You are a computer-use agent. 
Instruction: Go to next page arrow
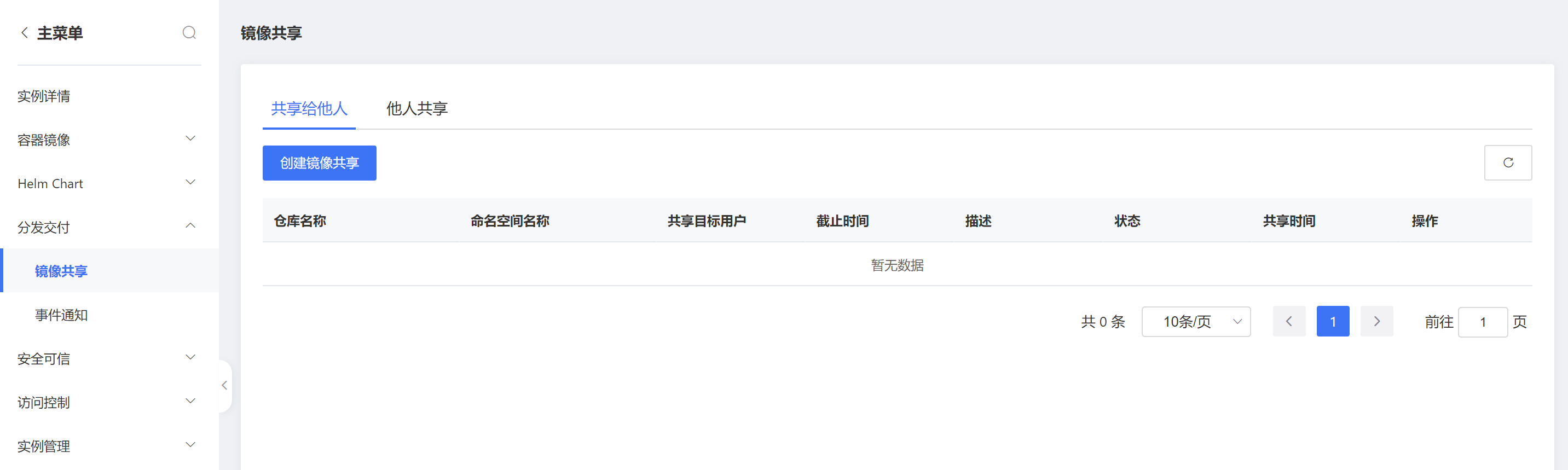coord(1376,322)
